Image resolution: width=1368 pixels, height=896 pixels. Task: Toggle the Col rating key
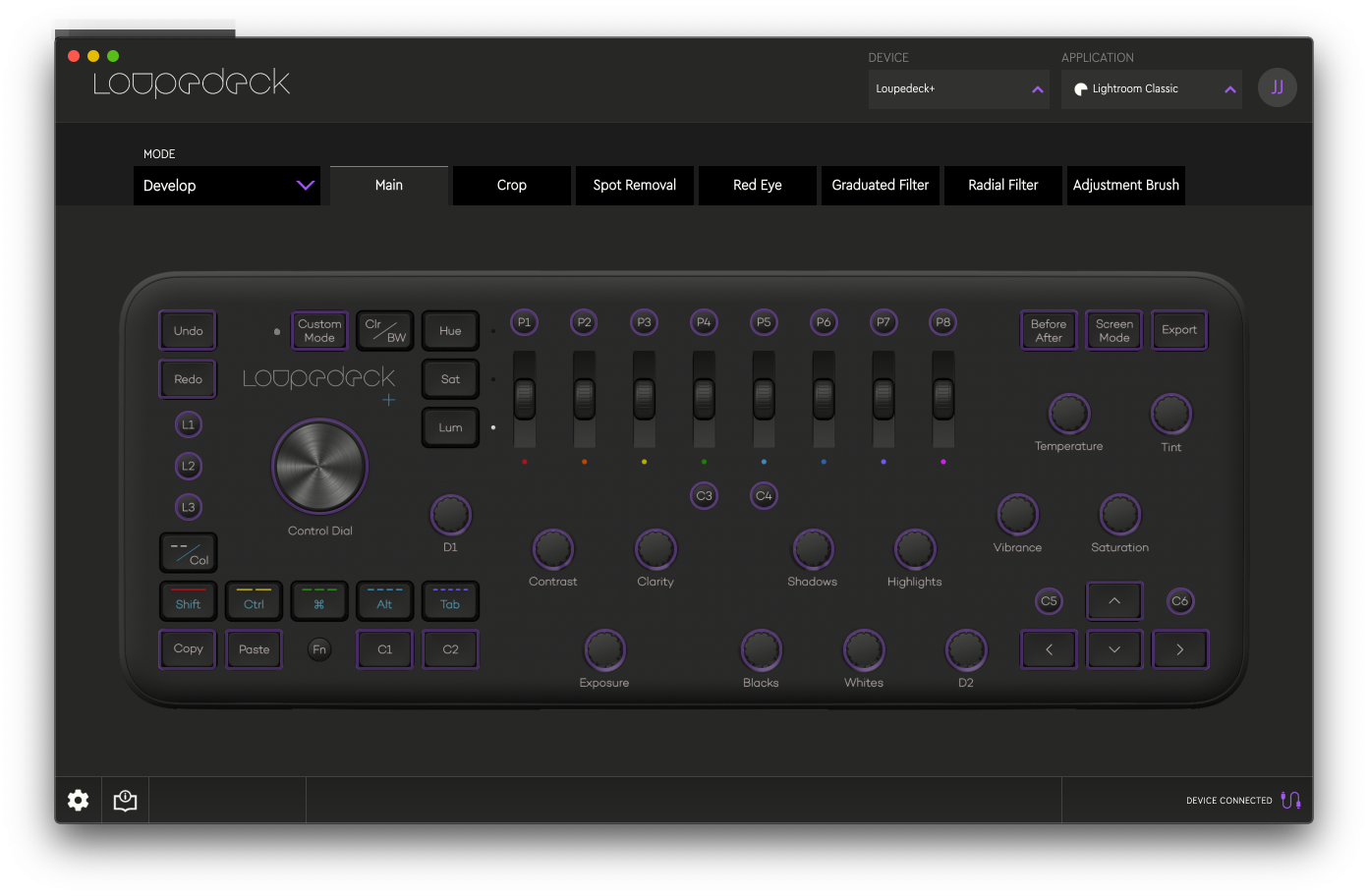point(189,553)
